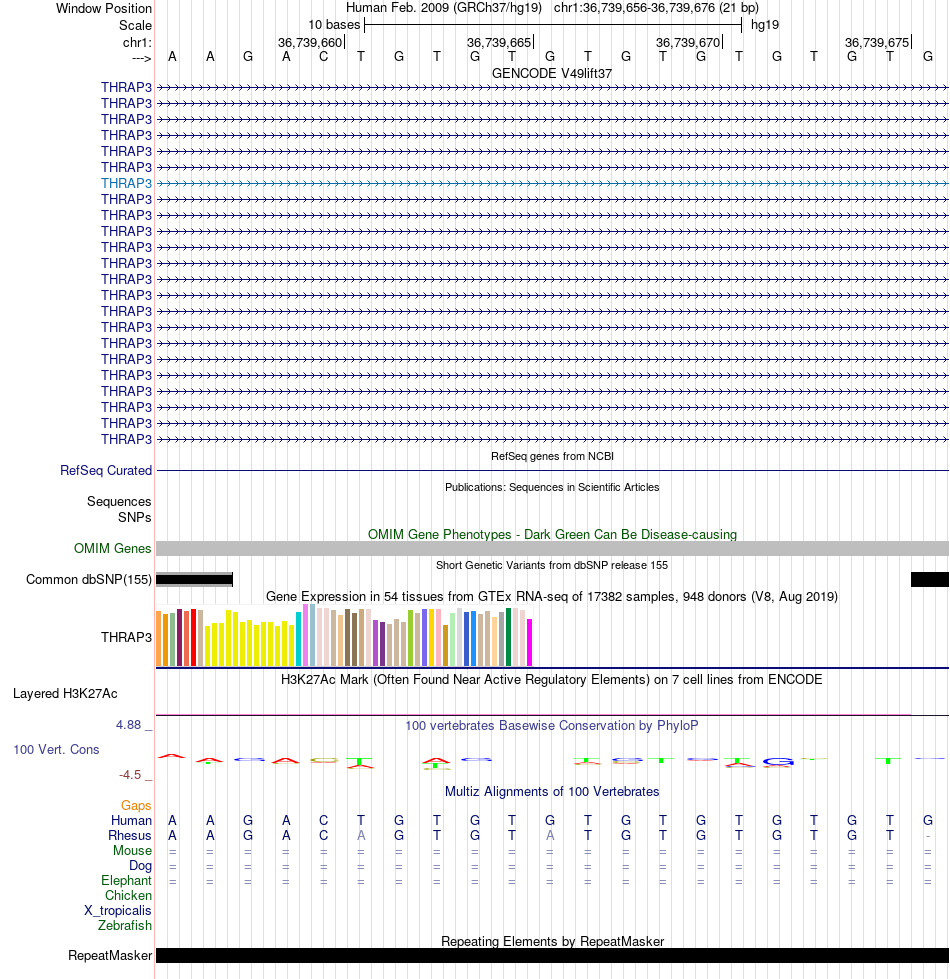Select the light-blue highlighted THRAP3 transcript label
The image size is (950, 979).
(127, 183)
